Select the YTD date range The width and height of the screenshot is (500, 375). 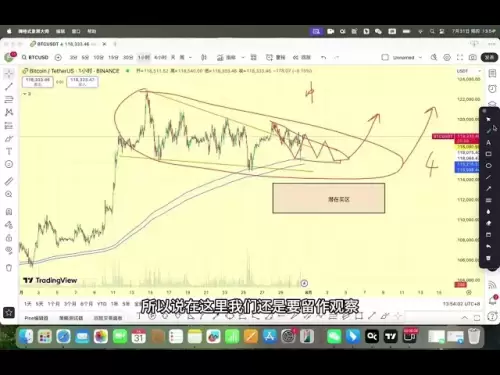102,304
